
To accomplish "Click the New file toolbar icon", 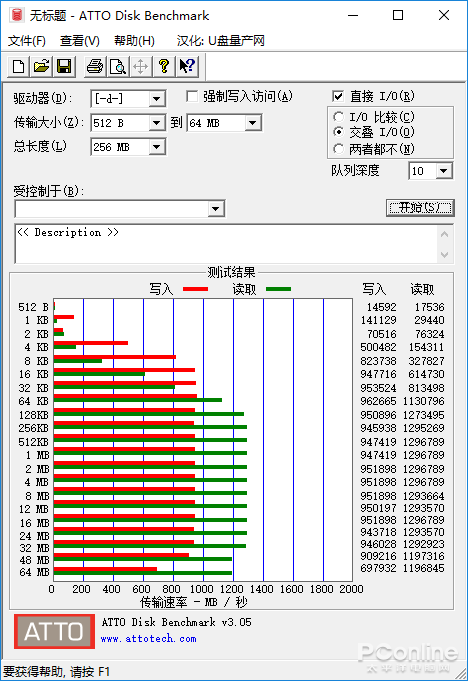I will tap(18, 66).
